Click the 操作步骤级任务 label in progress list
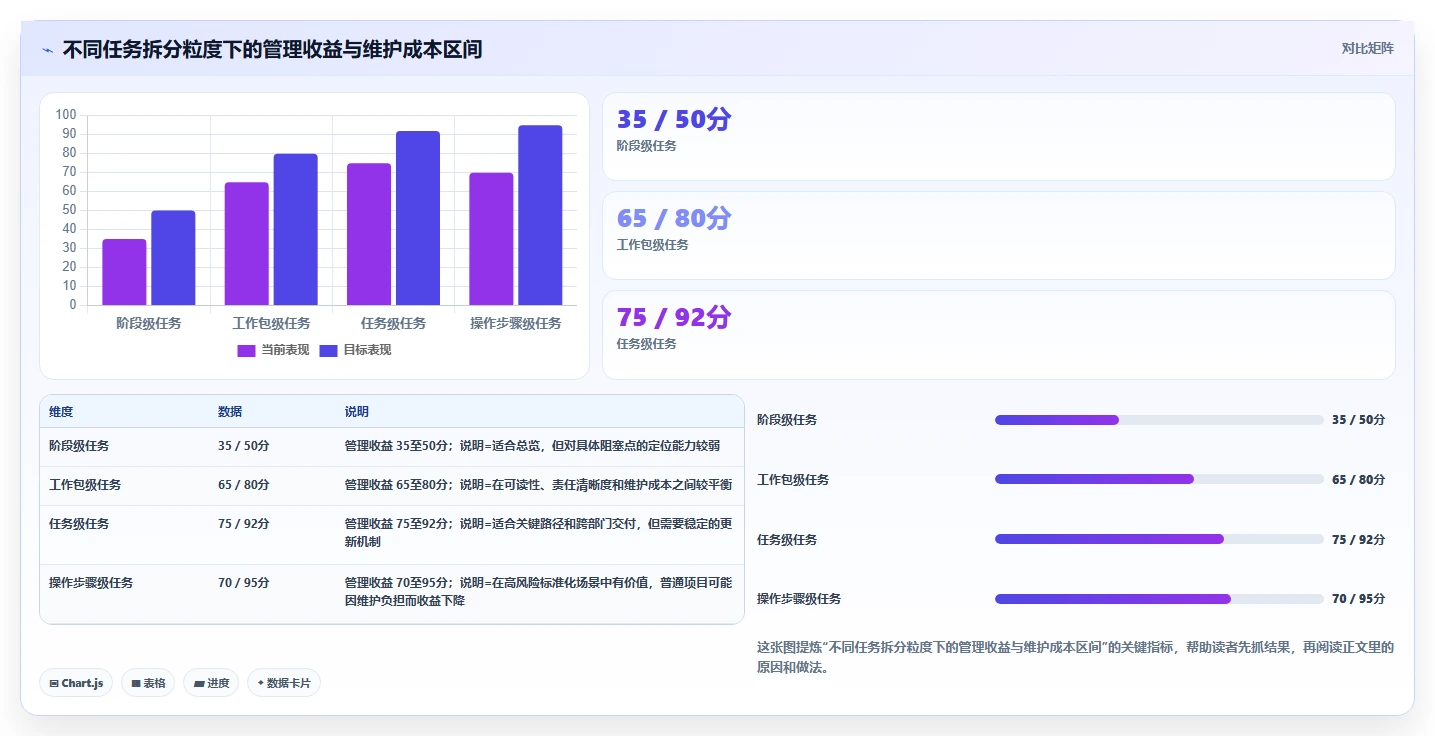The width and height of the screenshot is (1435, 736). click(x=799, y=599)
